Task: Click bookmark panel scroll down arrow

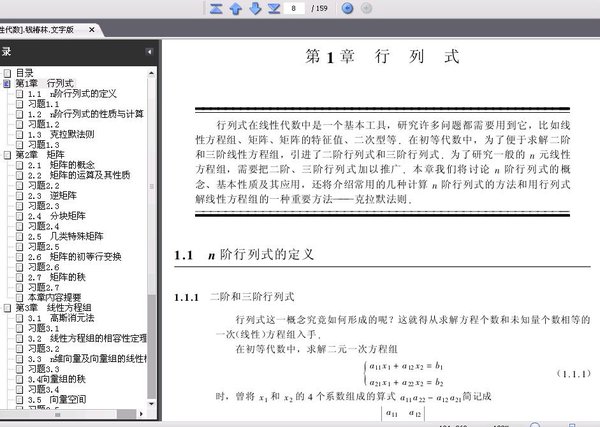Action: (152, 404)
